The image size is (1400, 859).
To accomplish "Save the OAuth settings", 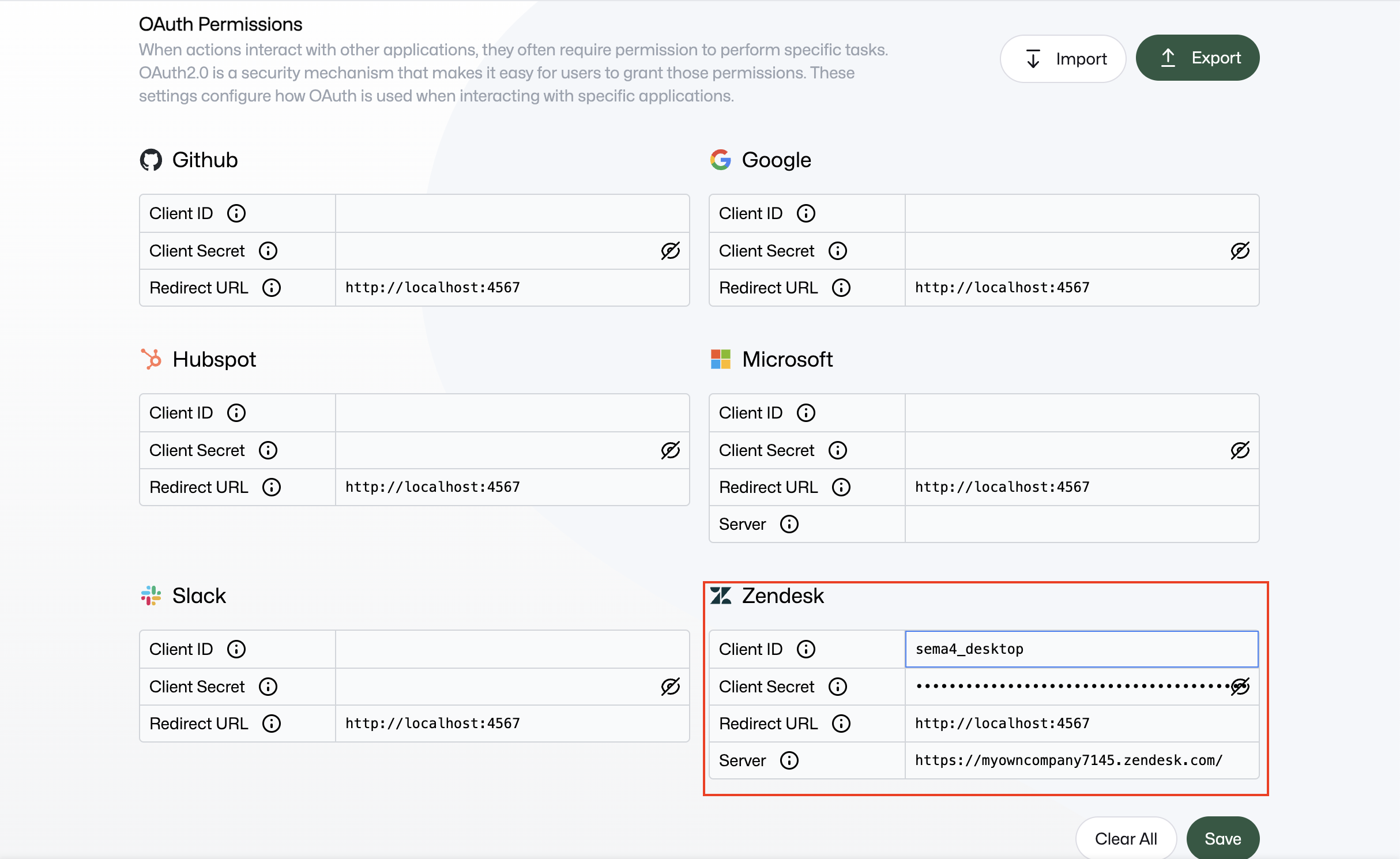I will click(x=1223, y=838).
